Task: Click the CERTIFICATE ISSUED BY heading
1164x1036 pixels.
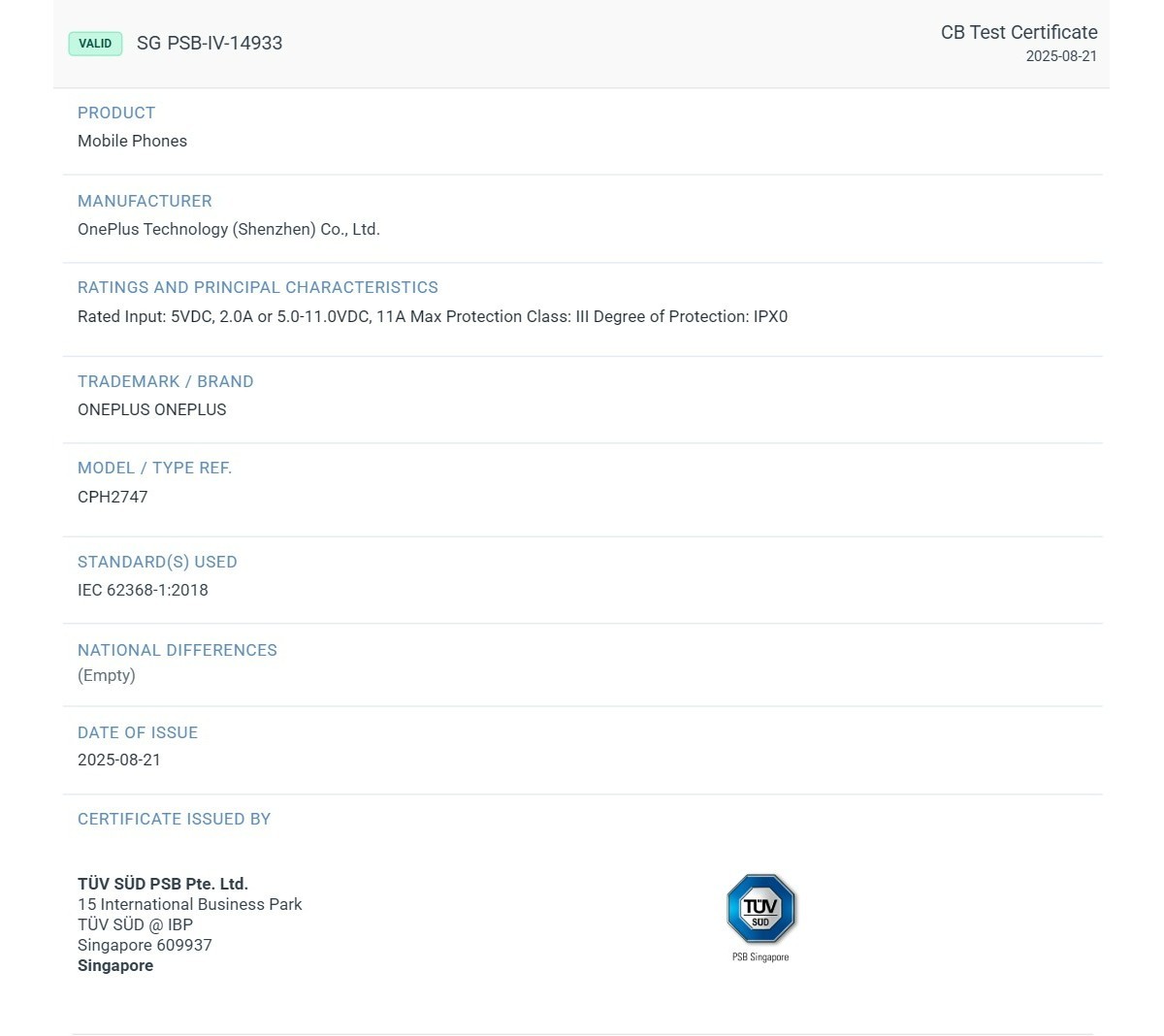Action: click(174, 819)
